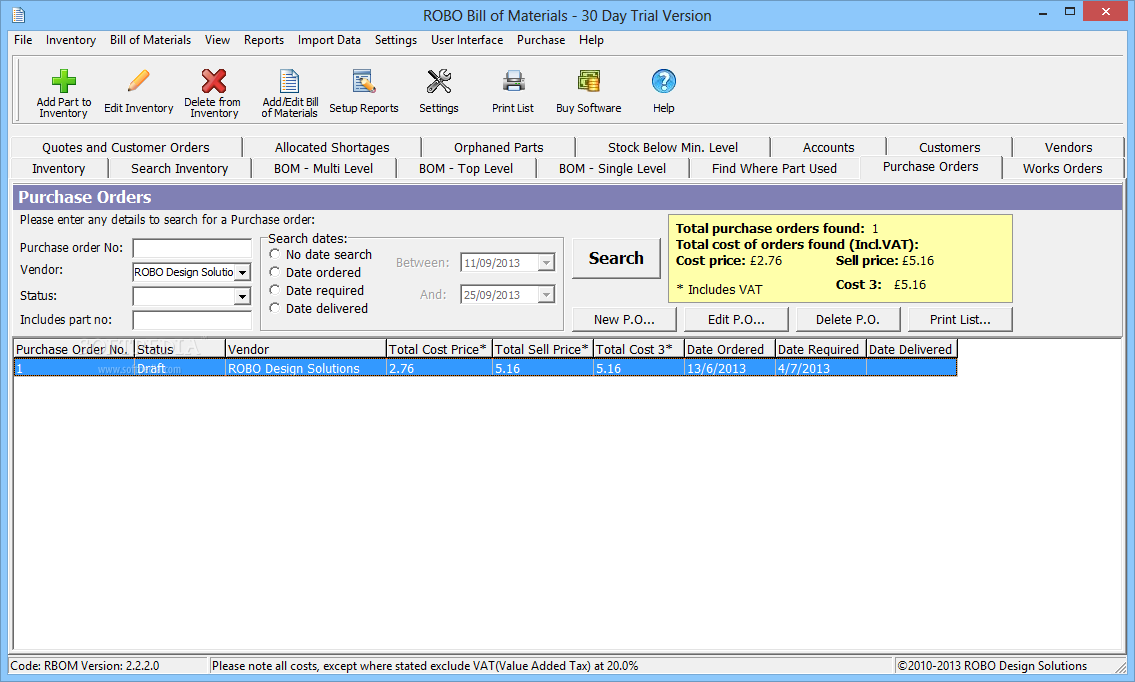Open Help question mark icon
Image resolution: width=1135 pixels, height=682 pixels.
pyautogui.click(x=664, y=81)
